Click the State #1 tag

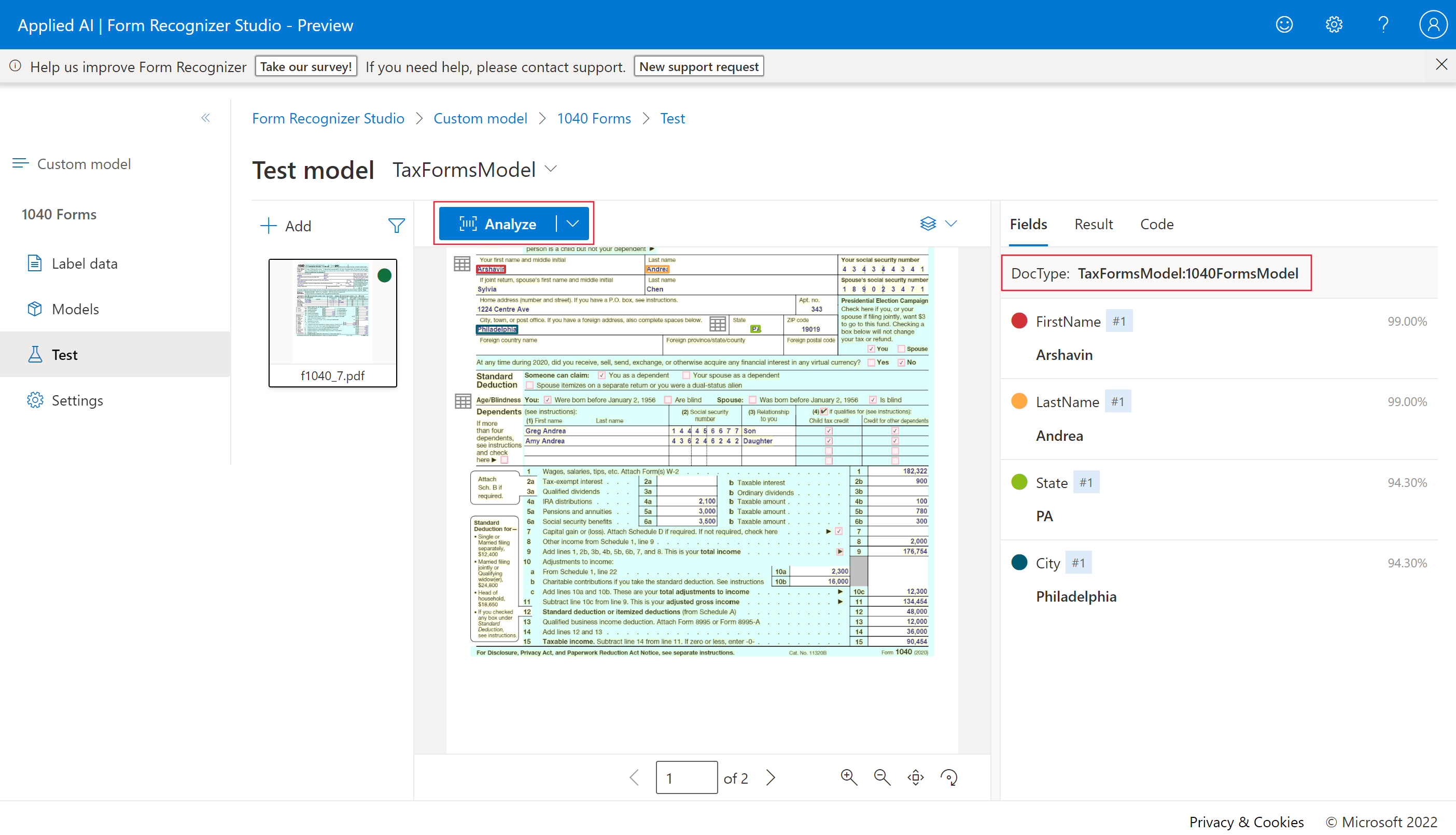[1086, 482]
